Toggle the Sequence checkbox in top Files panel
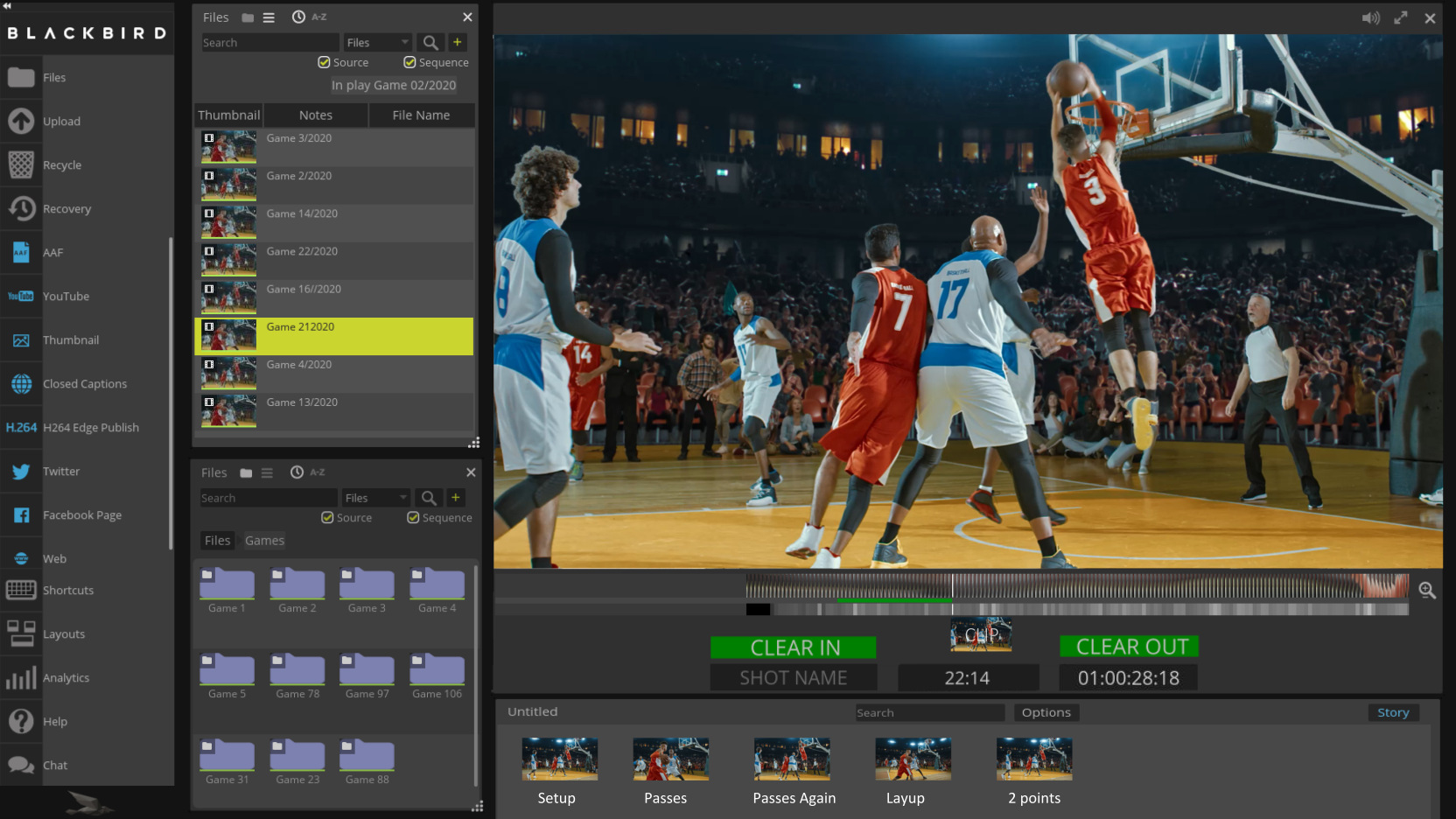The width and height of the screenshot is (1456, 819). click(409, 62)
